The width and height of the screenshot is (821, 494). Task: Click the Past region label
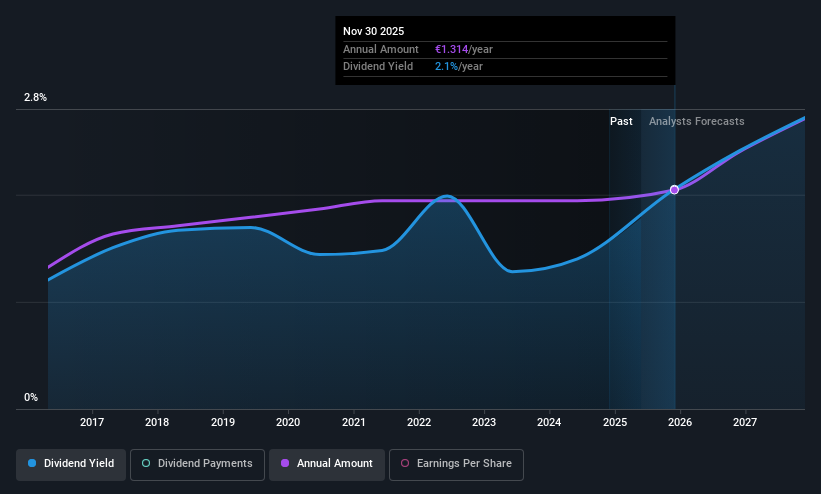(x=621, y=122)
